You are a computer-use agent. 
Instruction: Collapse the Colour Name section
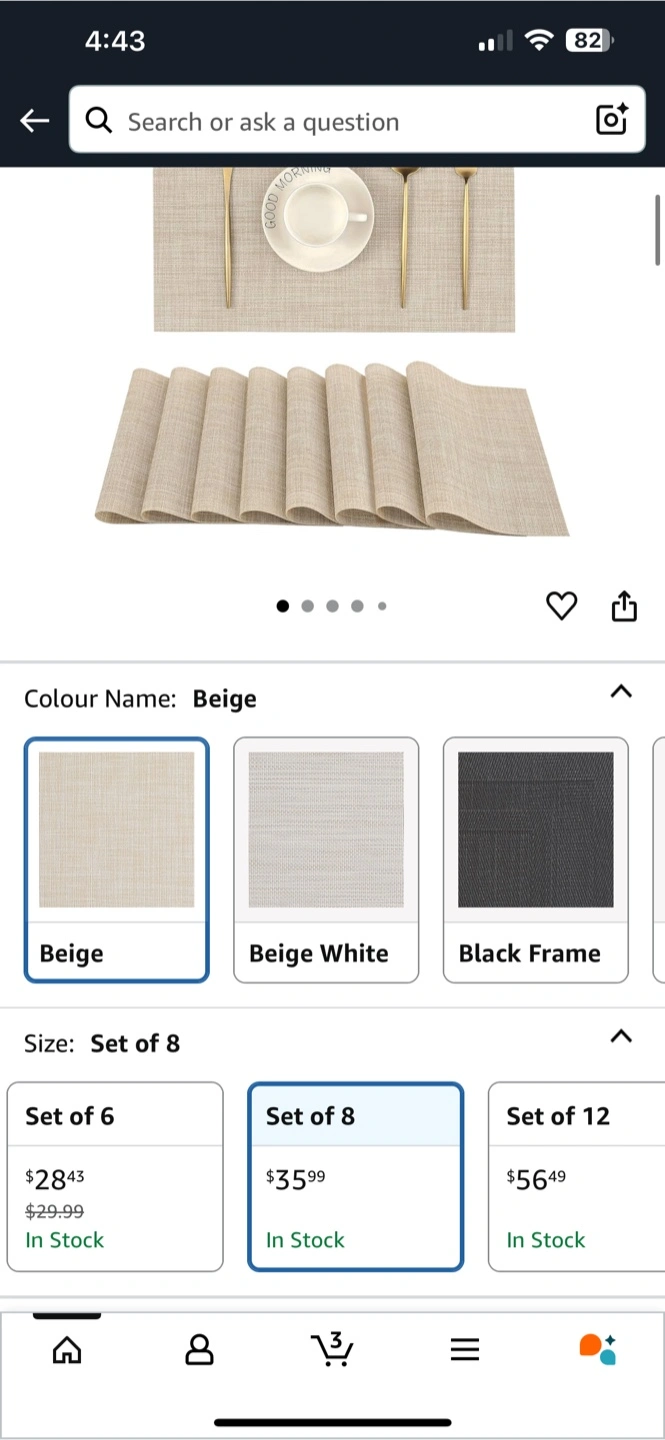pos(621,691)
